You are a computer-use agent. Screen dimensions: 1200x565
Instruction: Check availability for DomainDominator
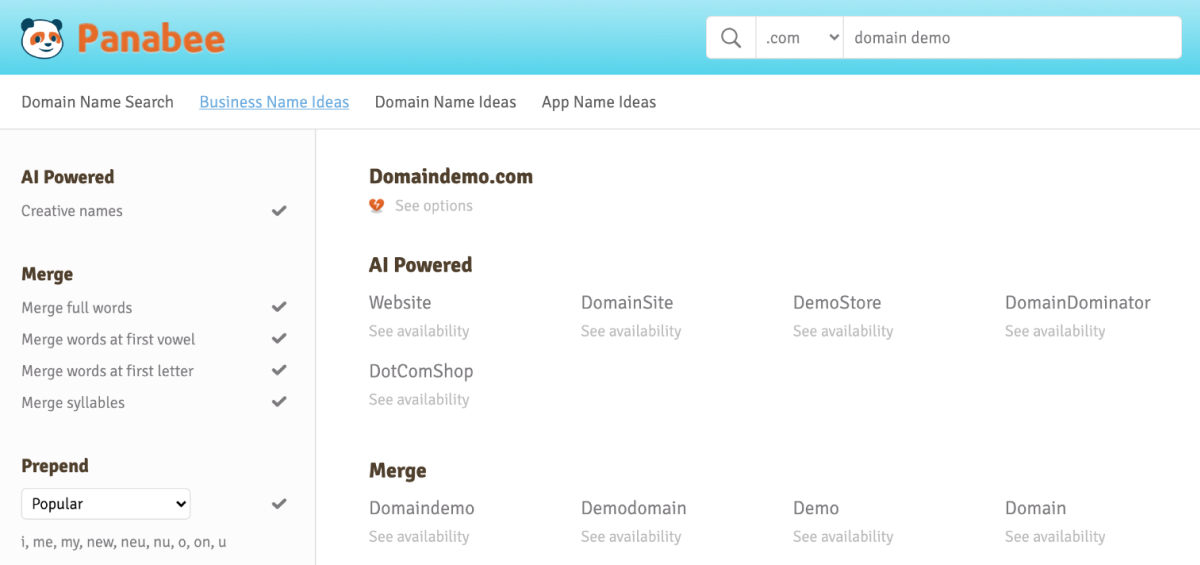click(x=1055, y=331)
